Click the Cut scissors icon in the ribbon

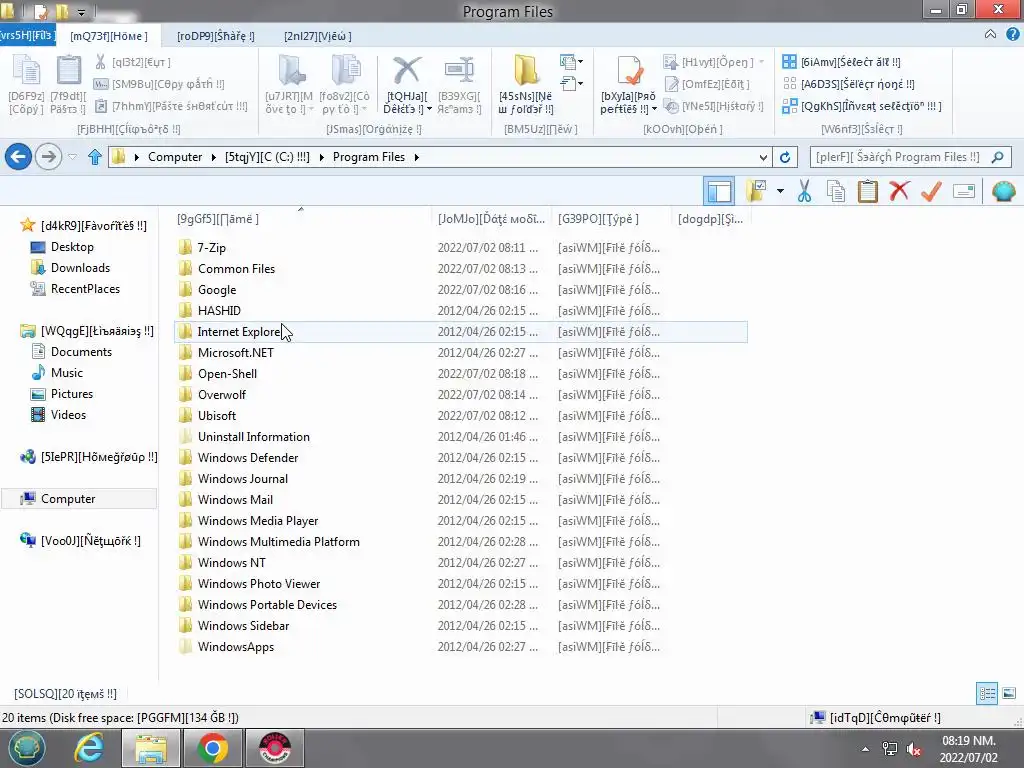coord(100,62)
